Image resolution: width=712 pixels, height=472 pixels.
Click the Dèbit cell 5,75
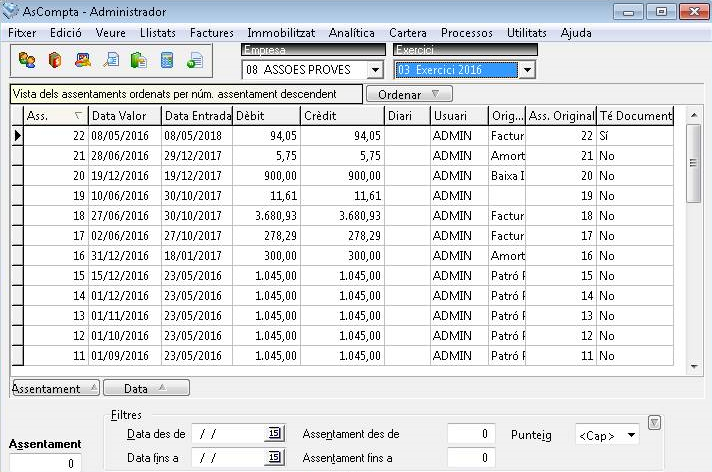267,155
